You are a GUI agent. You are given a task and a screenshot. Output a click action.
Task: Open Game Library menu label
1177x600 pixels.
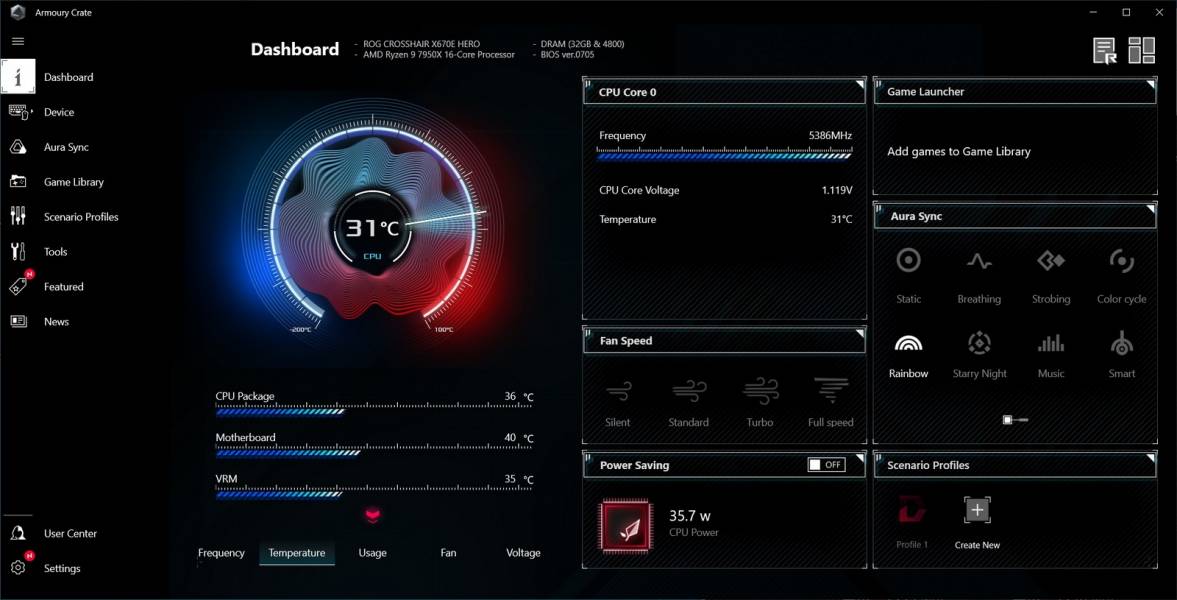click(74, 182)
